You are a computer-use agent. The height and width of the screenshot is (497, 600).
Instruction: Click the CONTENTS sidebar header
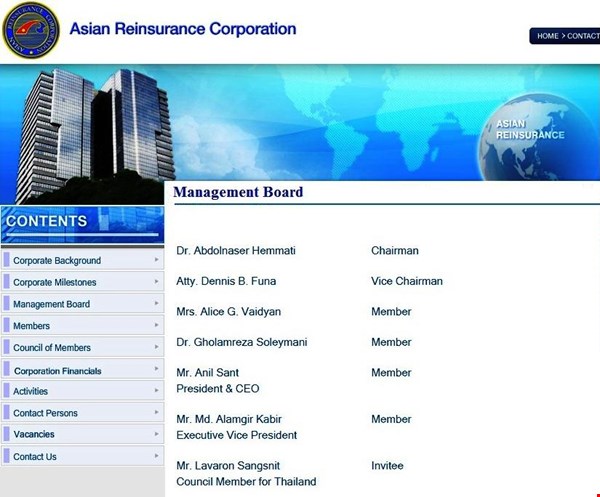(x=83, y=225)
